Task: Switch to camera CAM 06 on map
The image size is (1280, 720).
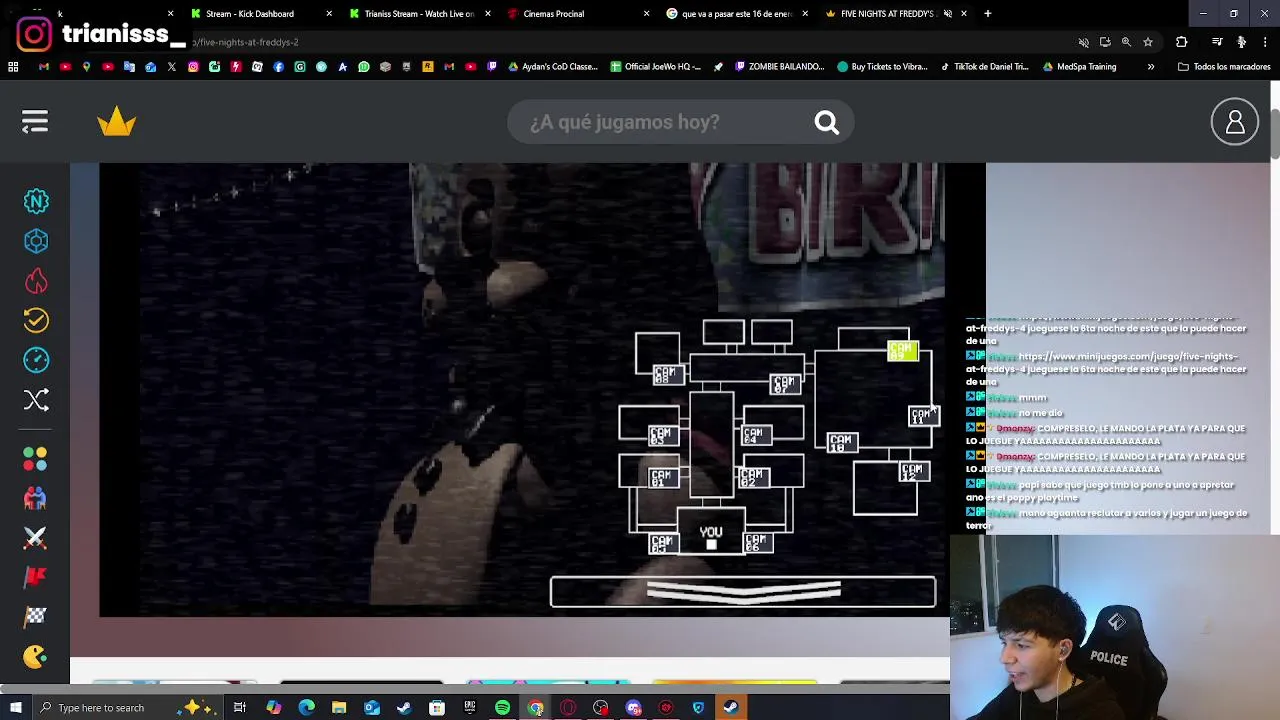Action: point(757,542)
